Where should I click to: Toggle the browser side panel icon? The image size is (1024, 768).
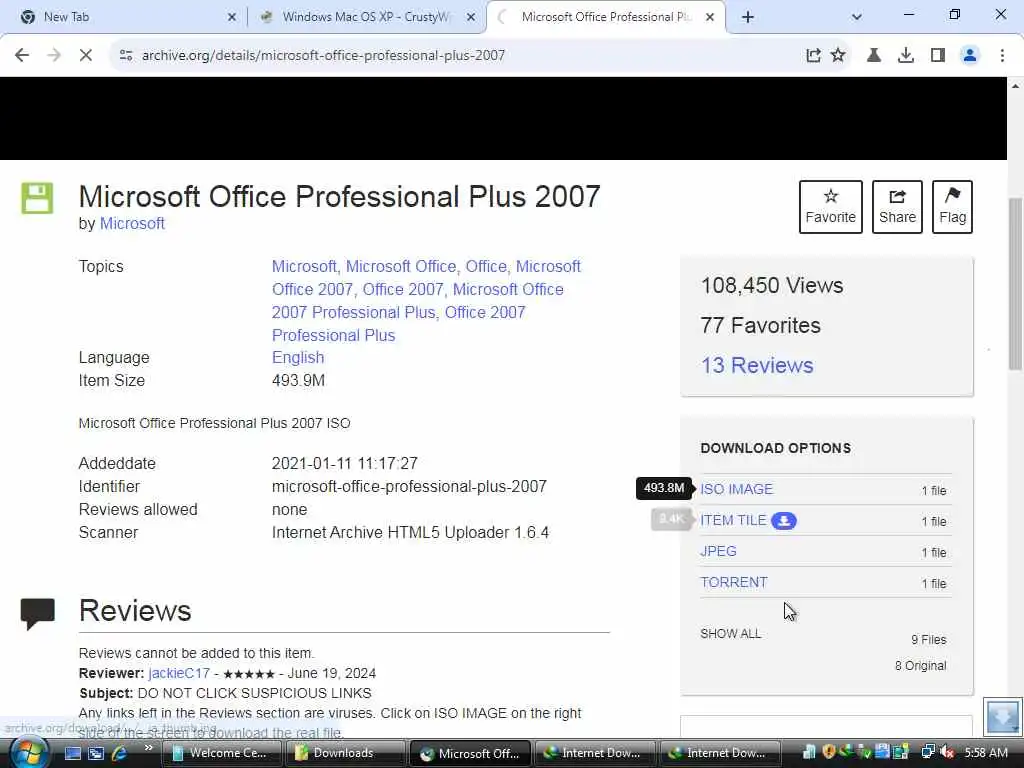click(938, 56)
